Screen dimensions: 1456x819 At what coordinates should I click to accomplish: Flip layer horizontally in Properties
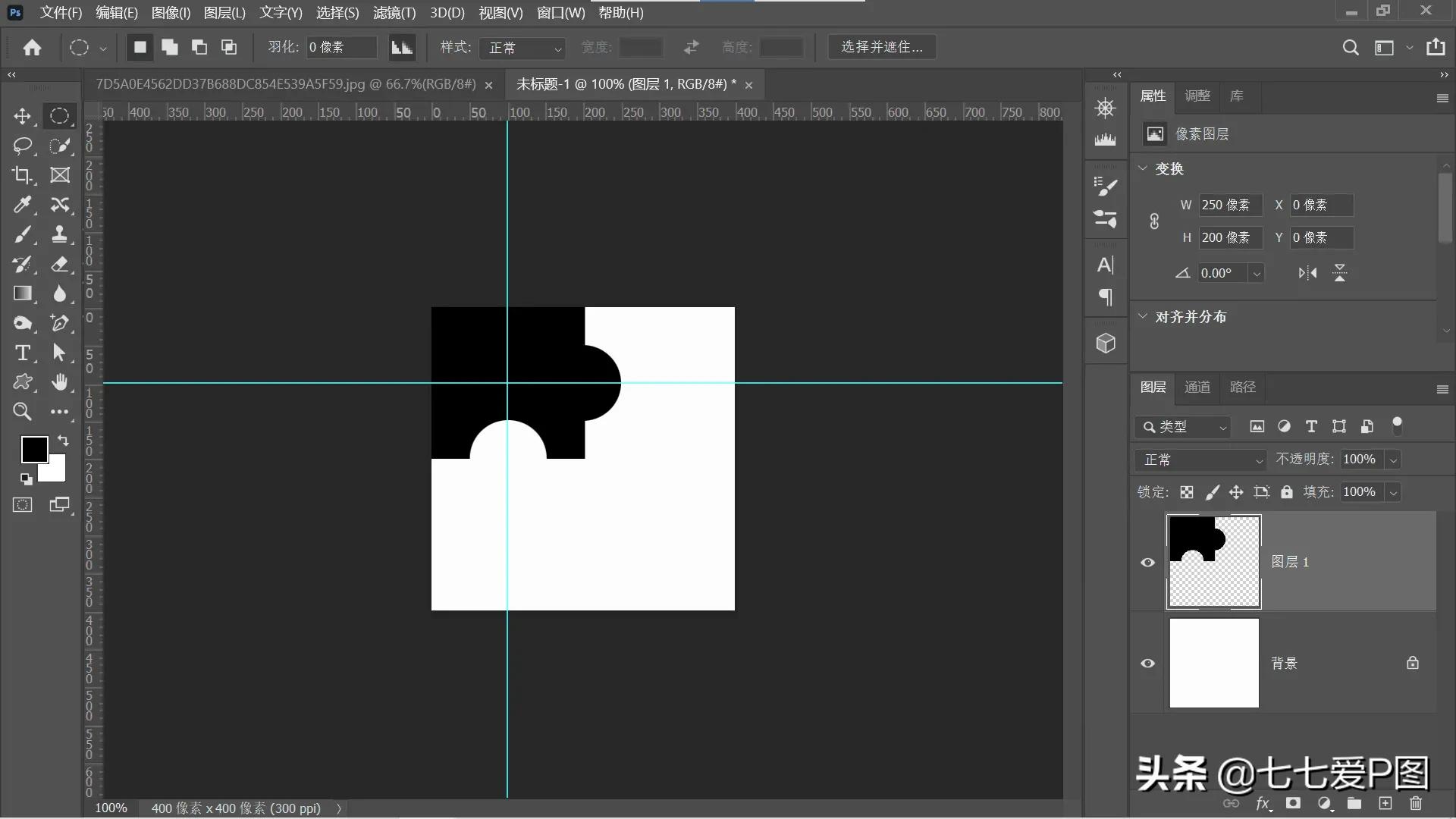(1307, 273)
